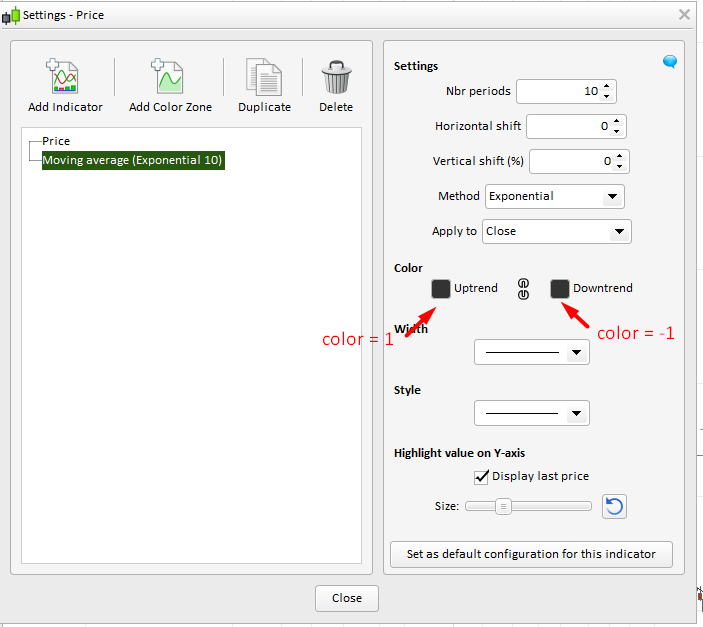Click the Size slider handle
The width and height of the screenshot is (703, 627).
pos(503,507)
